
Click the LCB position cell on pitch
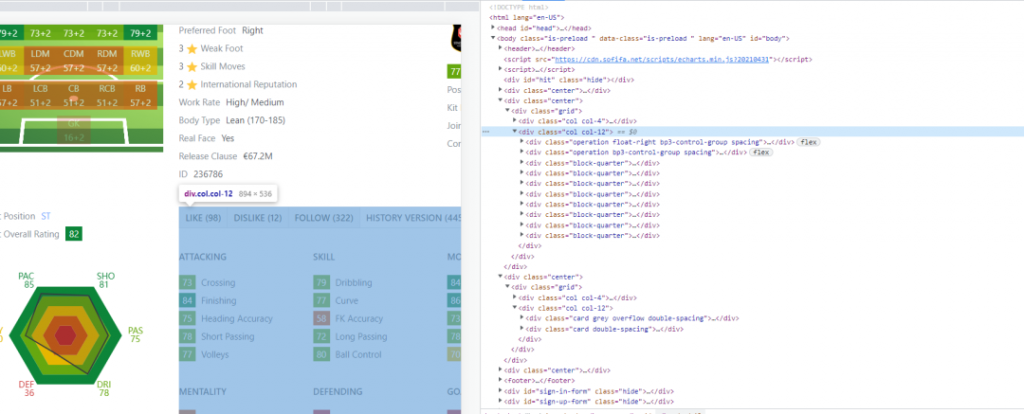click(x=40, y=95)
